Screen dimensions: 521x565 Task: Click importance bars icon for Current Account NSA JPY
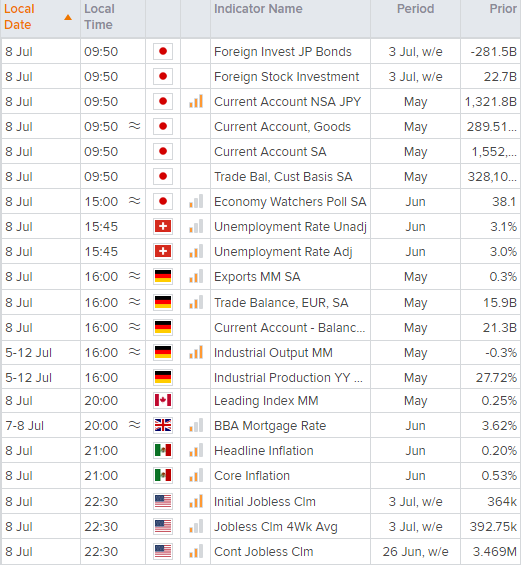(196, 102)
